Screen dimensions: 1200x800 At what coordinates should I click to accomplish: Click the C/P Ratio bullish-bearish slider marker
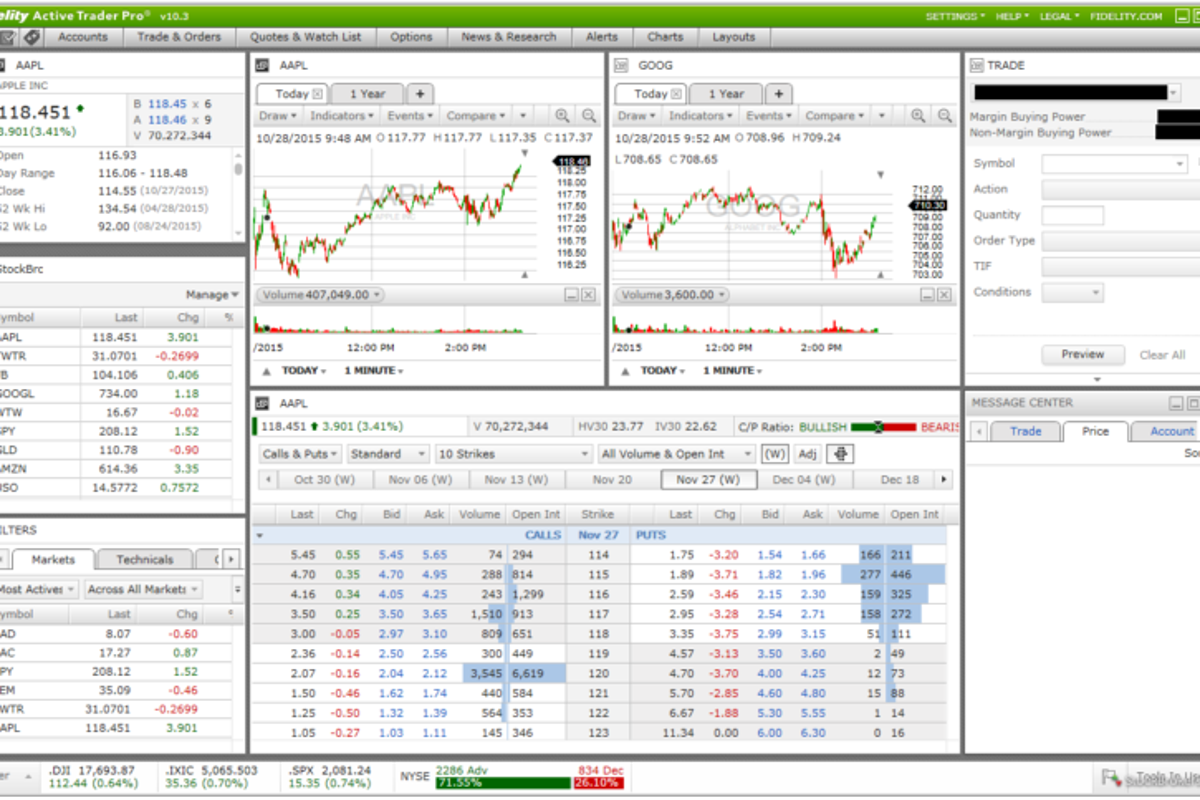878,427
